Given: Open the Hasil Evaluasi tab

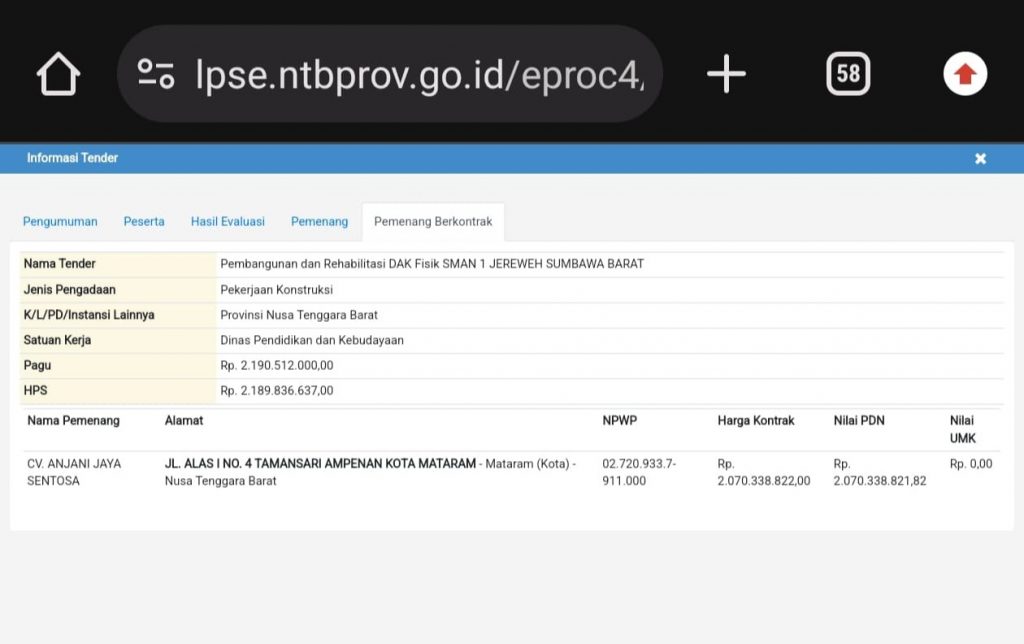Looking at the screenshot, I should click(x=228, y=221).
